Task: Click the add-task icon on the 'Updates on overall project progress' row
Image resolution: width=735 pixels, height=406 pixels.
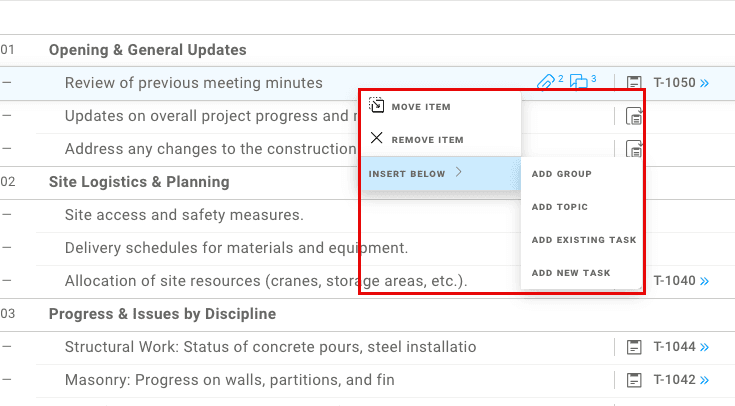Action: click(634, 116)
